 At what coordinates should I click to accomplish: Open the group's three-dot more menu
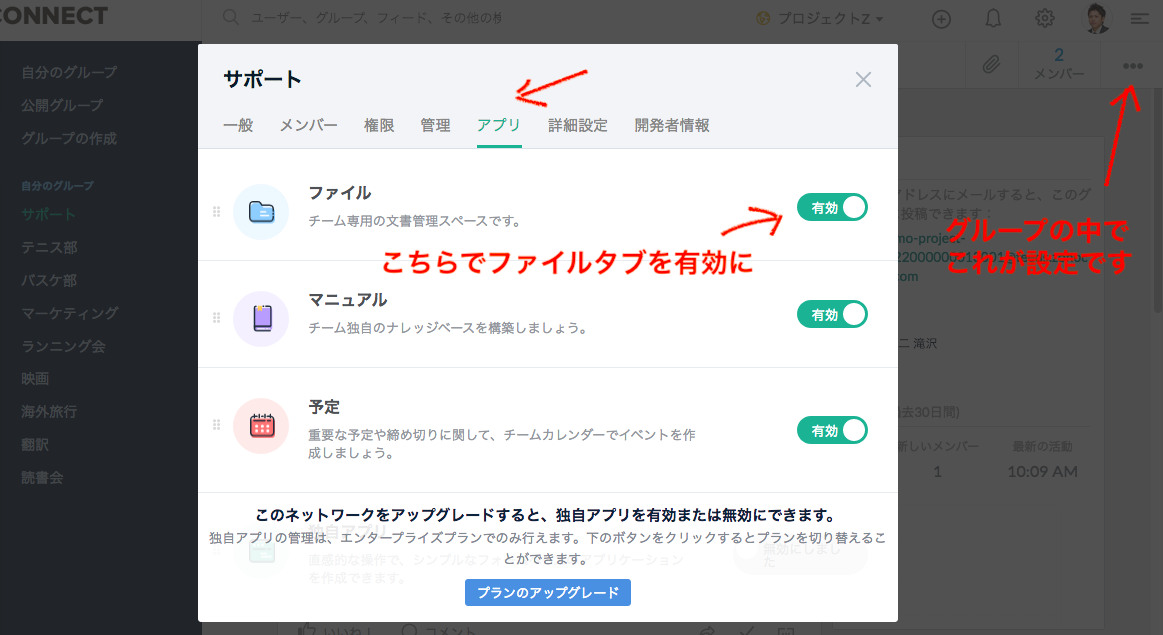point(1133,66)
